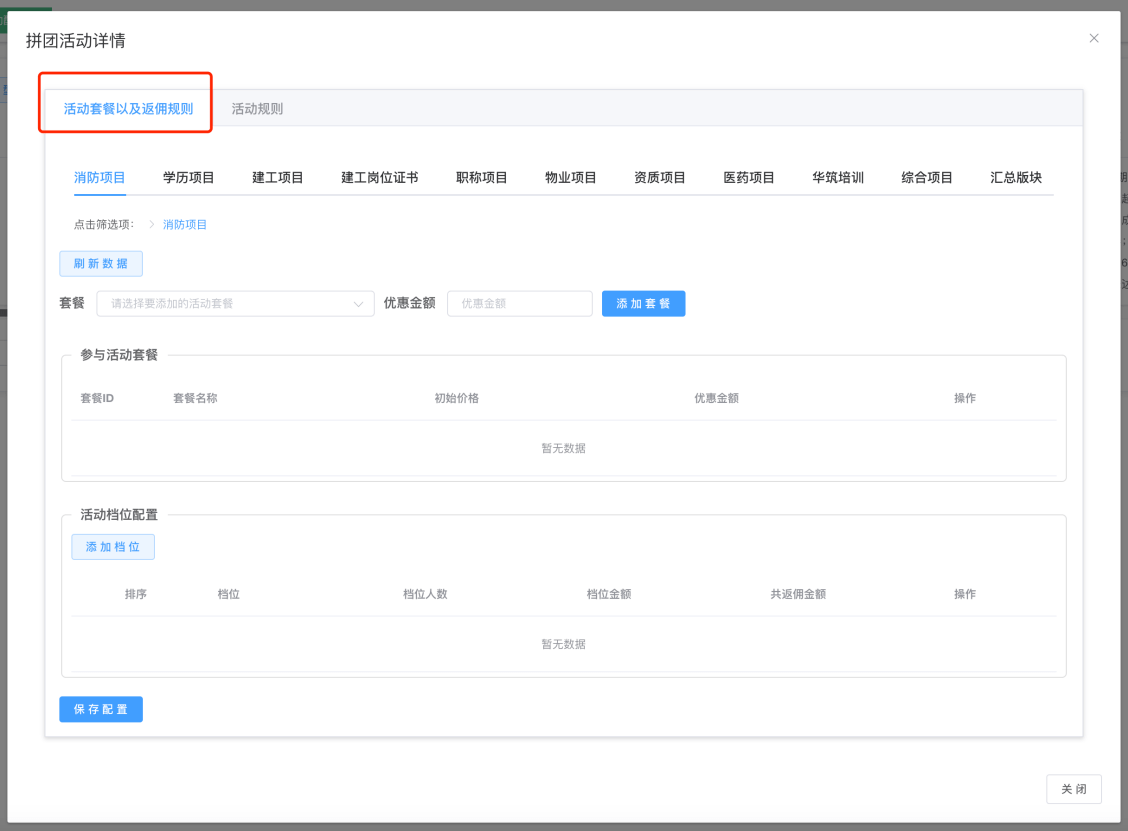
Task: Focus the 优惠金额 input field
Action: 519,304
